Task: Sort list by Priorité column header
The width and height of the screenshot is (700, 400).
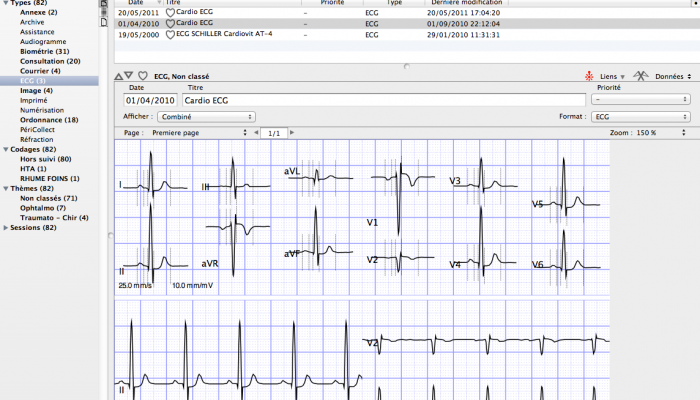Action: [x=332, y=3]
